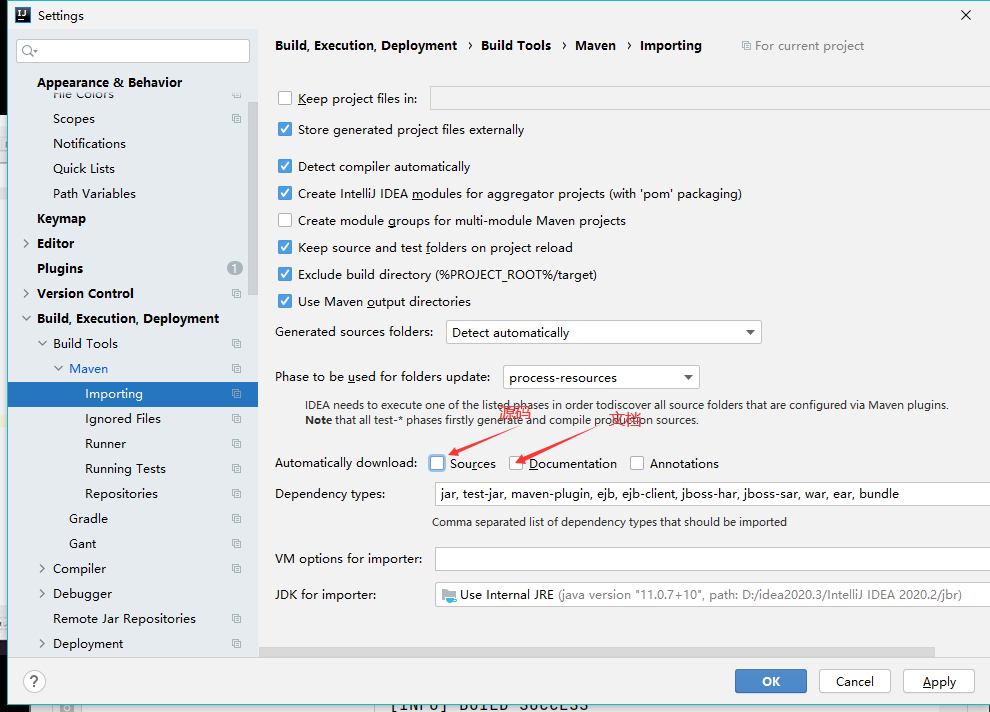
Task: Check the Documentation auto-download box
Action: tap(516, 463)
